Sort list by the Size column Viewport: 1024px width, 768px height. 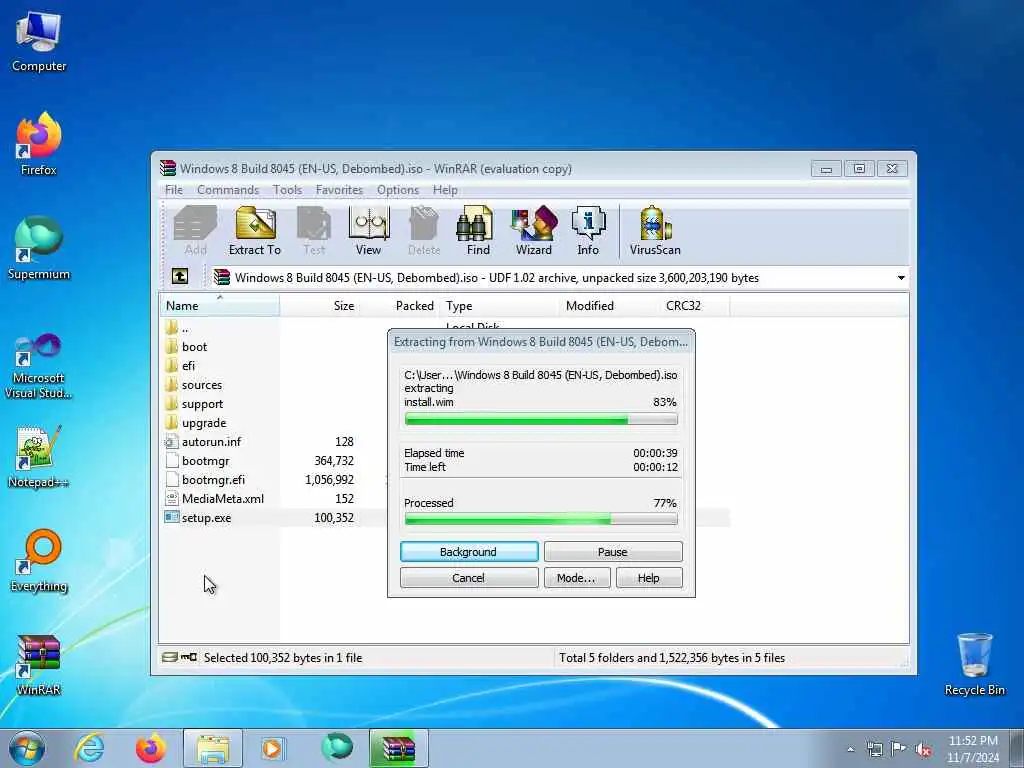pos(320,306)
